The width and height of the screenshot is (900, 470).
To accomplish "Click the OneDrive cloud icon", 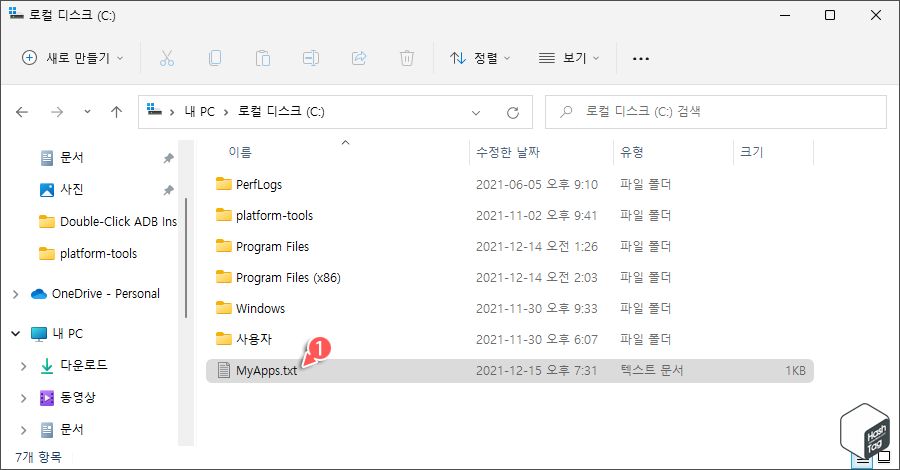I will [39, 294].
